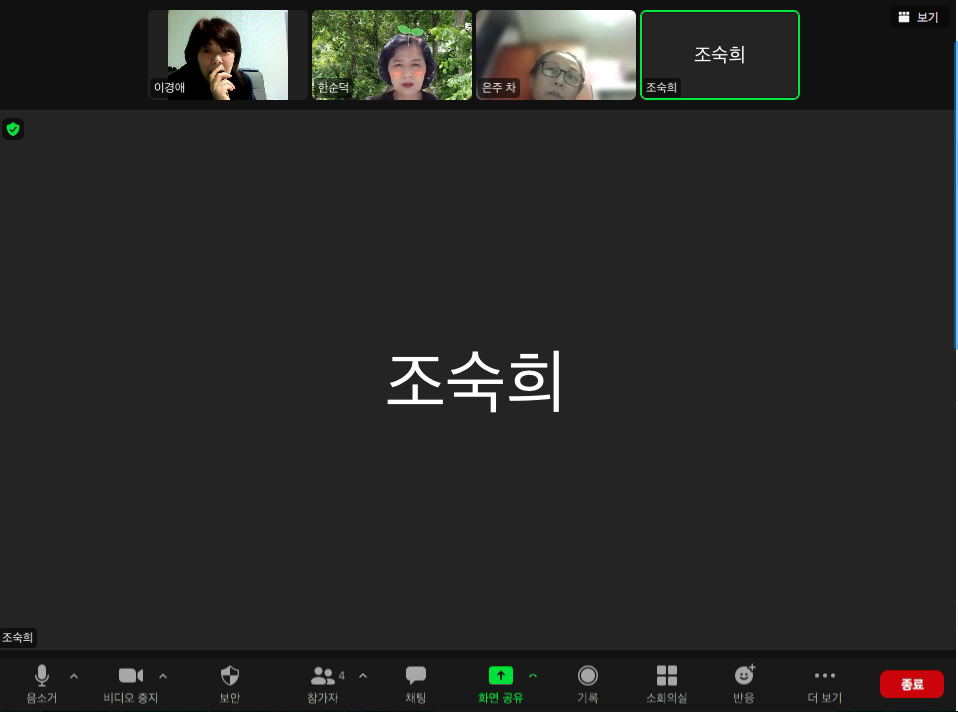Select 조숙희's highlighted video tile
Viewport: 958px width, 712px height.
tap(719, 55)
